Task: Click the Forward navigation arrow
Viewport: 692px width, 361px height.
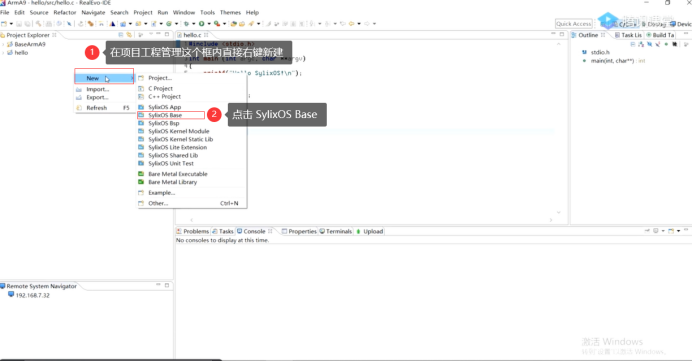Action: point(367,24)
